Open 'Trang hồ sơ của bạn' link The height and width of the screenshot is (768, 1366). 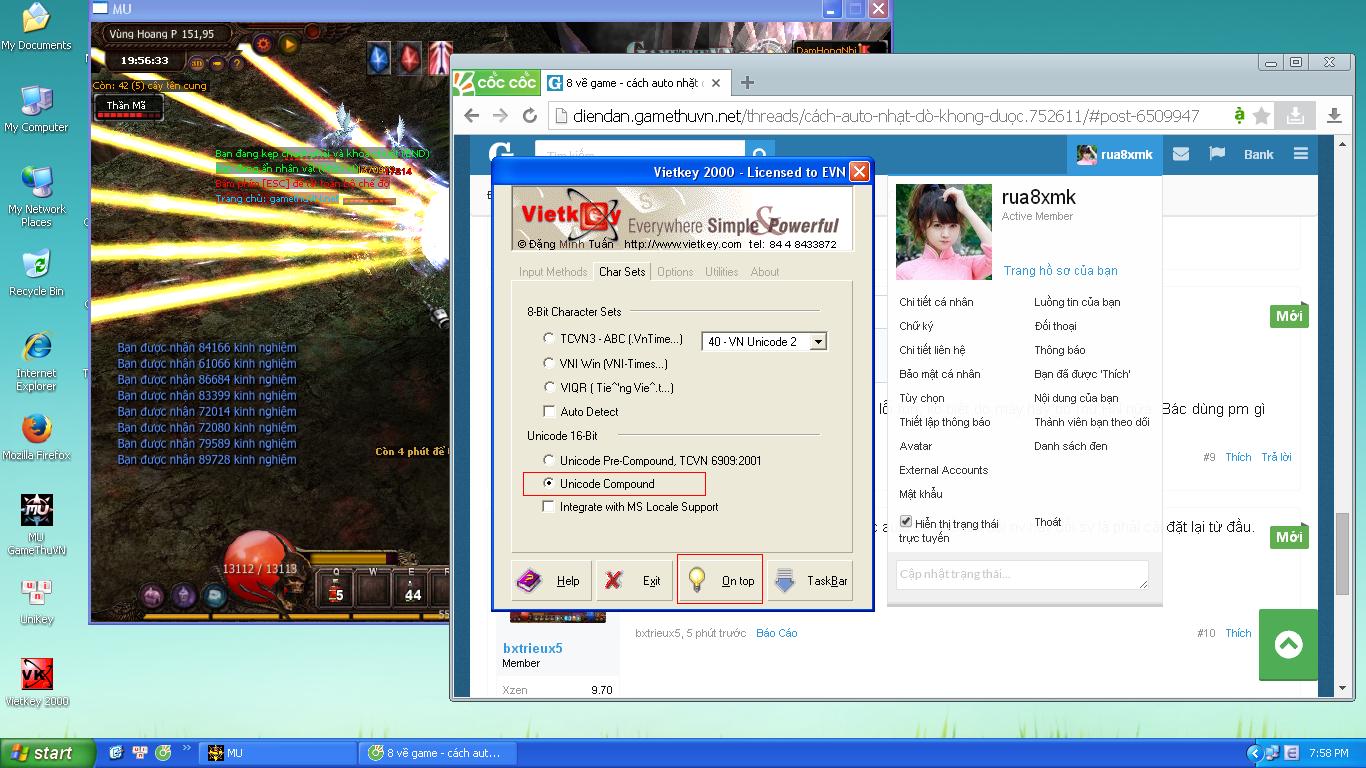click(x=1061, y=271)
